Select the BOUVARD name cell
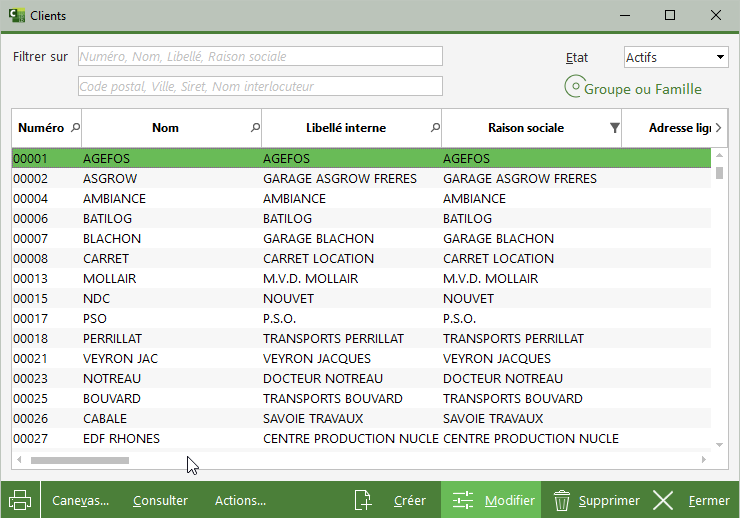Viewport: 740px width, 518px height. [112, 399]
